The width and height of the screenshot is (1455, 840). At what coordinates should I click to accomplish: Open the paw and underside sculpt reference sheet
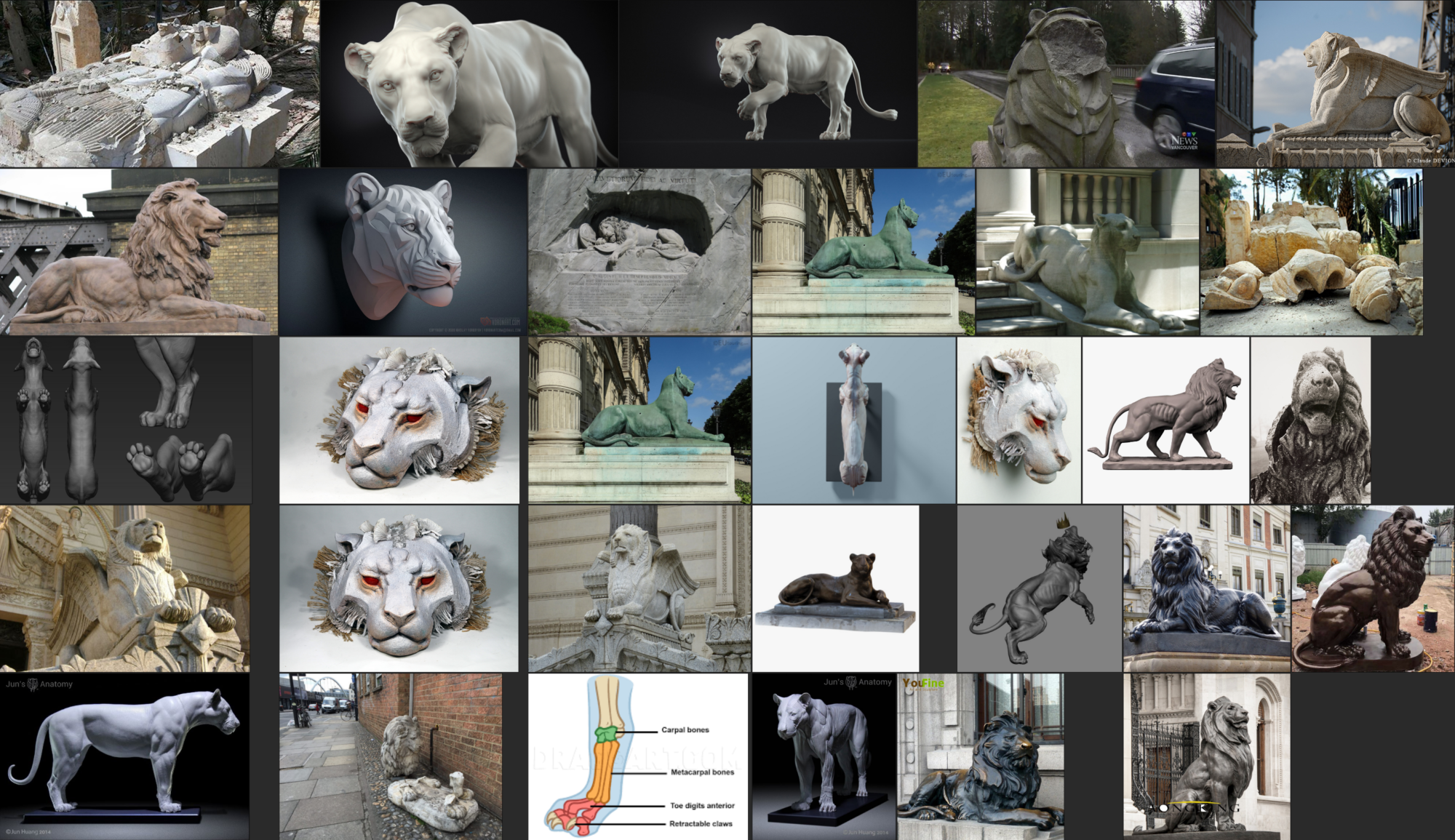click(x=125, y=420)
